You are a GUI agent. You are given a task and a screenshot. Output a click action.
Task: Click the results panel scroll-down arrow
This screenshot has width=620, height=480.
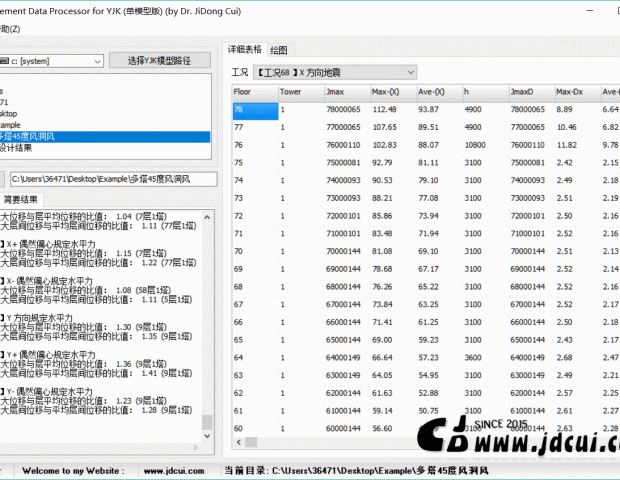click(x=208, y=448)
